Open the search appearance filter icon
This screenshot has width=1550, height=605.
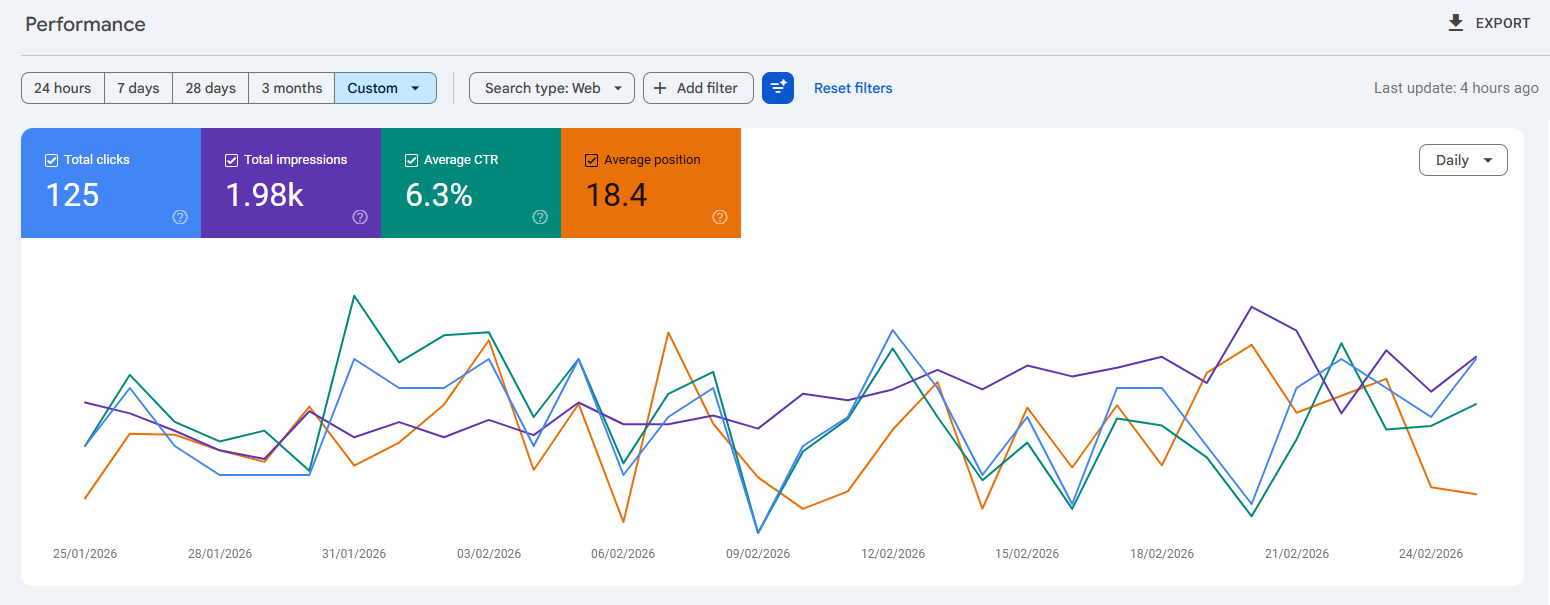pyautogui.click(x=778, y=88)
